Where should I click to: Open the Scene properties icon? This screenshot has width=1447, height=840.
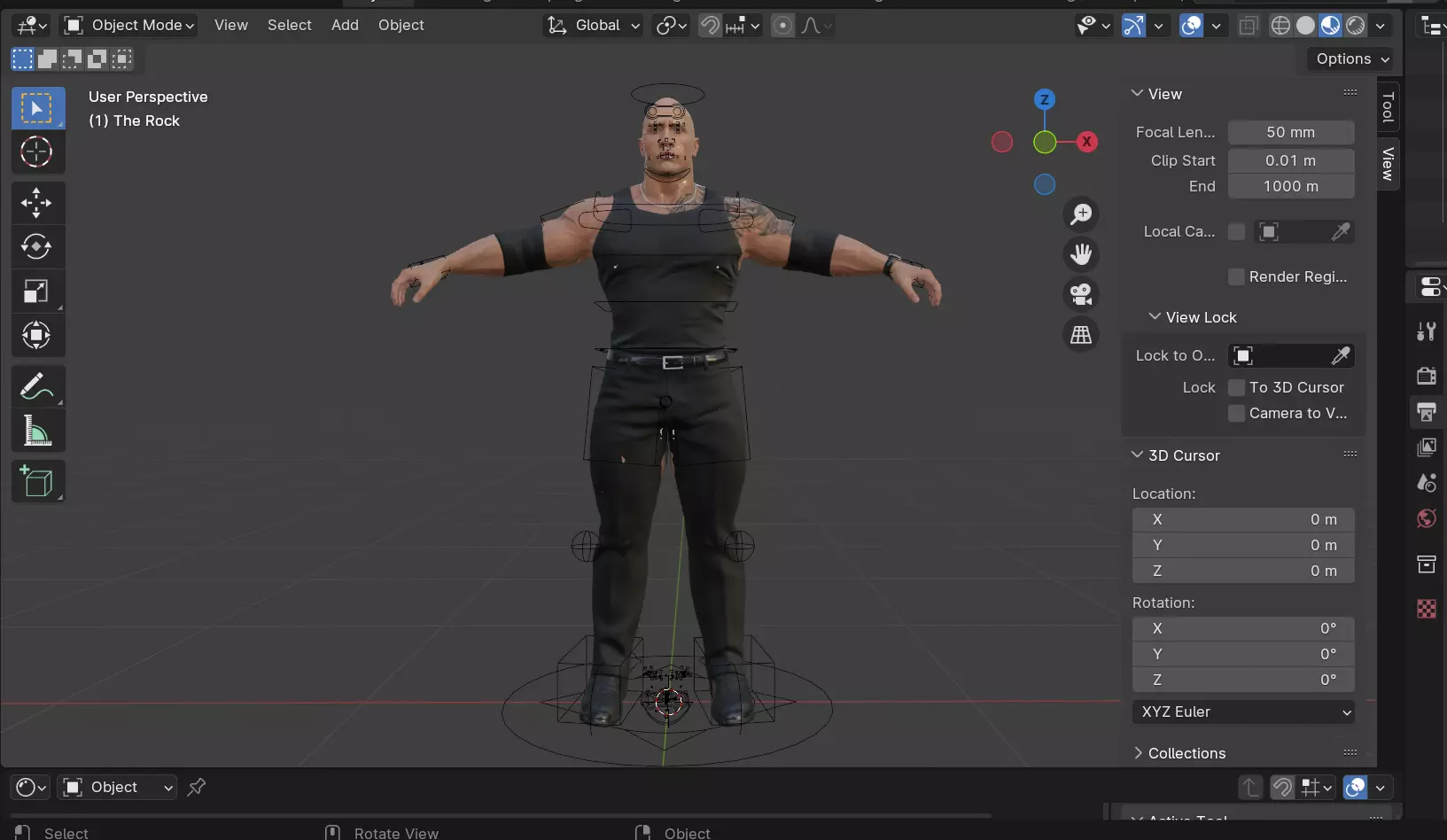coord(1427,483)
